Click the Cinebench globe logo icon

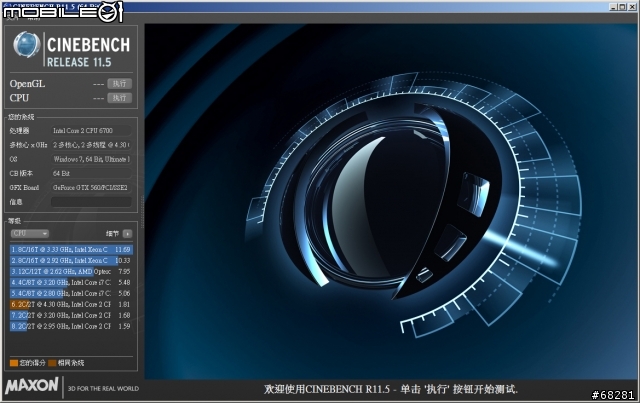click(27, 45)
